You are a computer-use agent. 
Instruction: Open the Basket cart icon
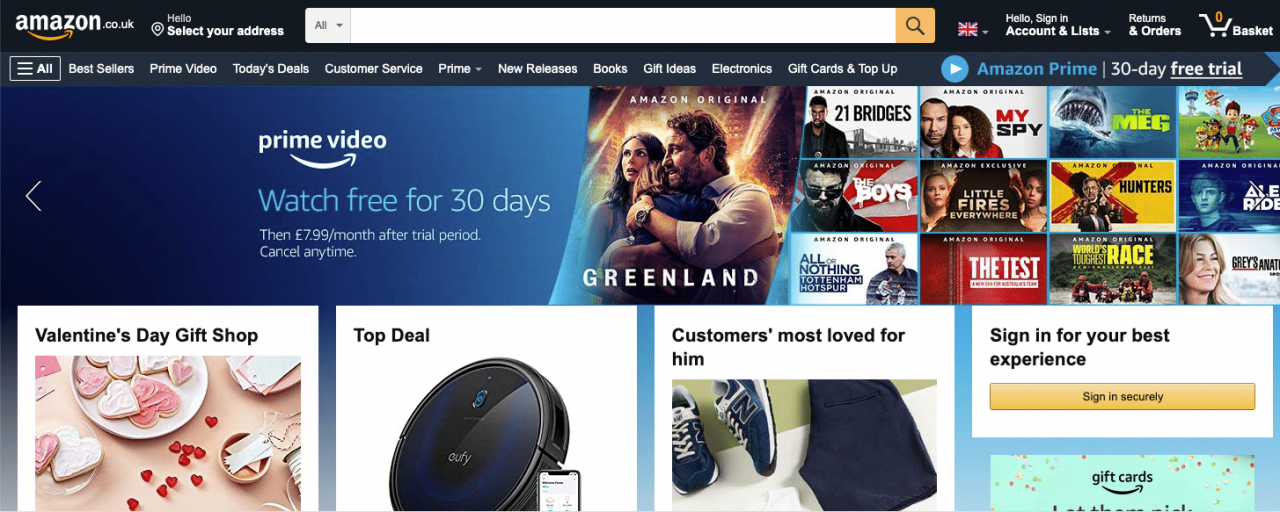click(1236, 25)
